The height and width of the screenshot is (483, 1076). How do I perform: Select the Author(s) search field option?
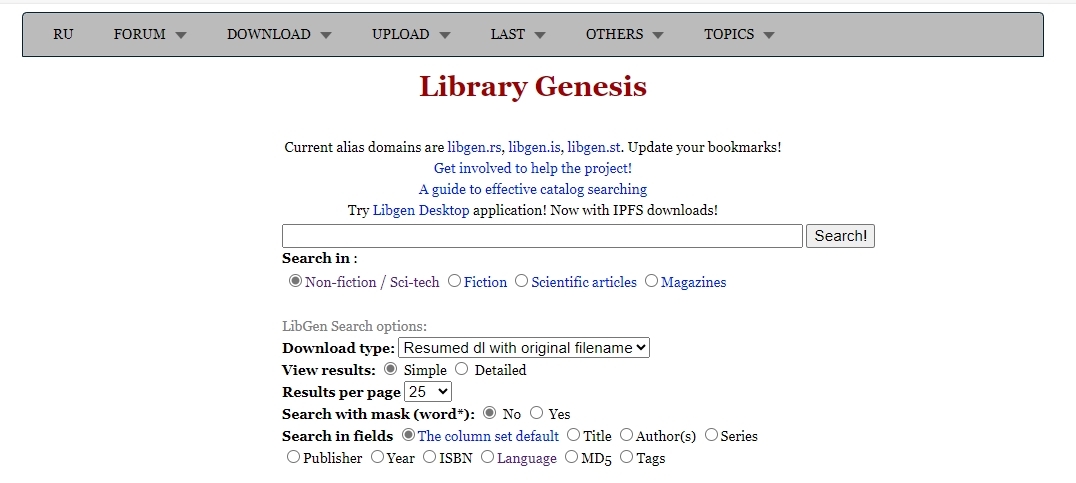tap(627, 435)
